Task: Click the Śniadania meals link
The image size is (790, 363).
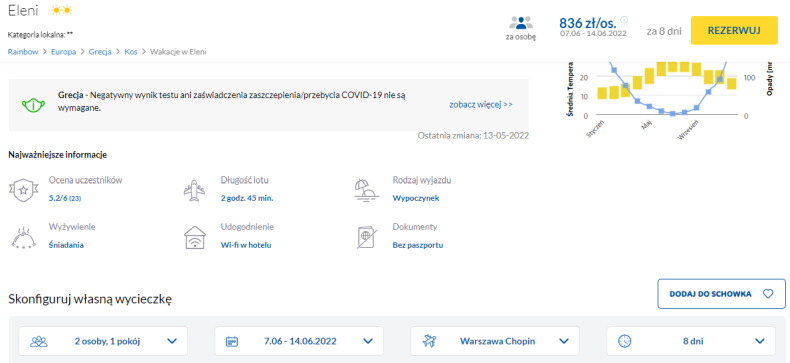Action: tap(66, 246)
